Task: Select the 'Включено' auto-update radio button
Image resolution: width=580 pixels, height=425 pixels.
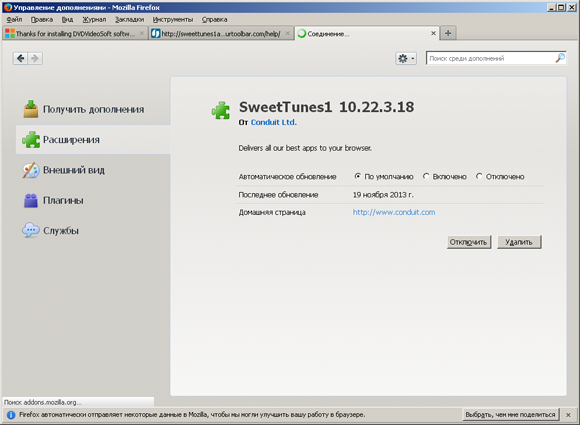Action: point(426,176)
